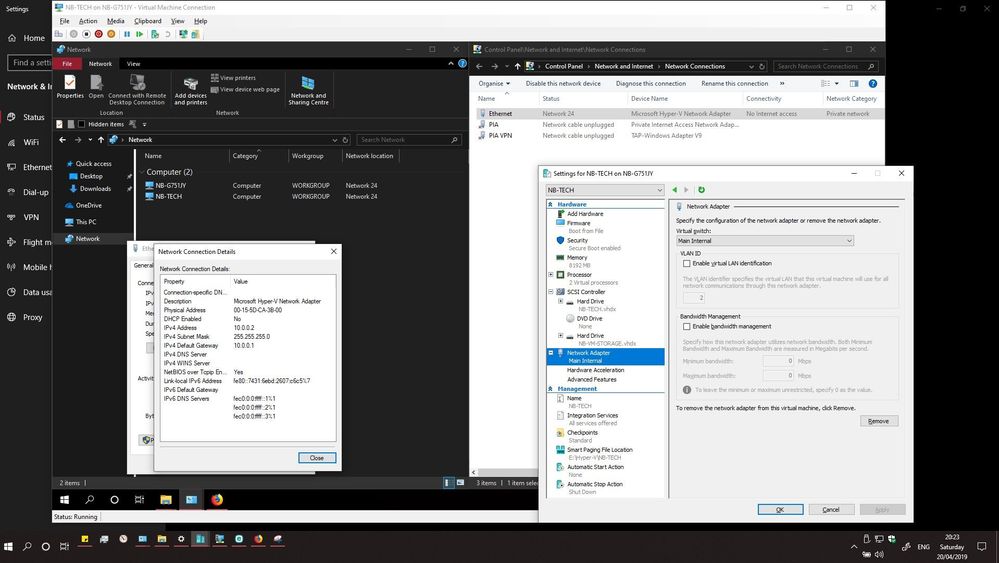Viewport: 999px width, 563px height.
Task: Select the NB-G751JY computer entry
Action: click(x=171, y=185)
